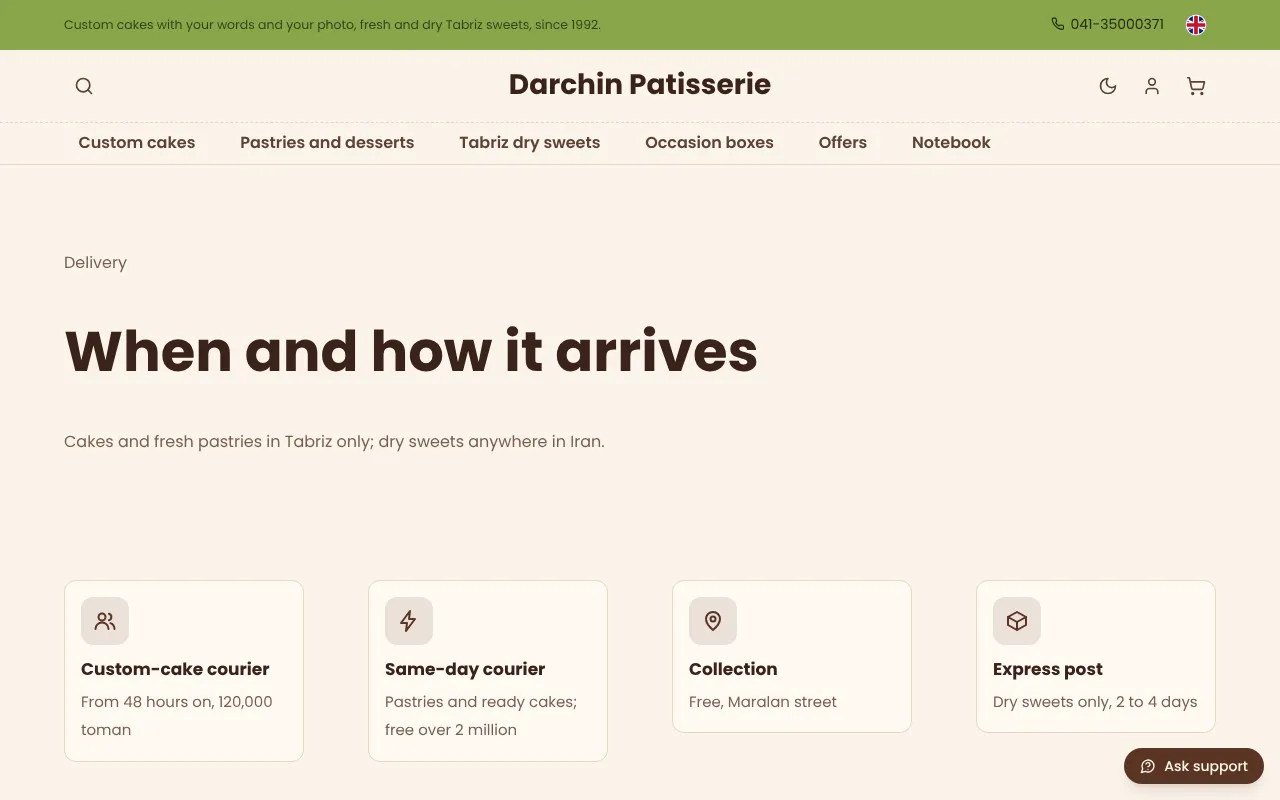Toggle dark mode moon icon

(x=1108, y=86)
